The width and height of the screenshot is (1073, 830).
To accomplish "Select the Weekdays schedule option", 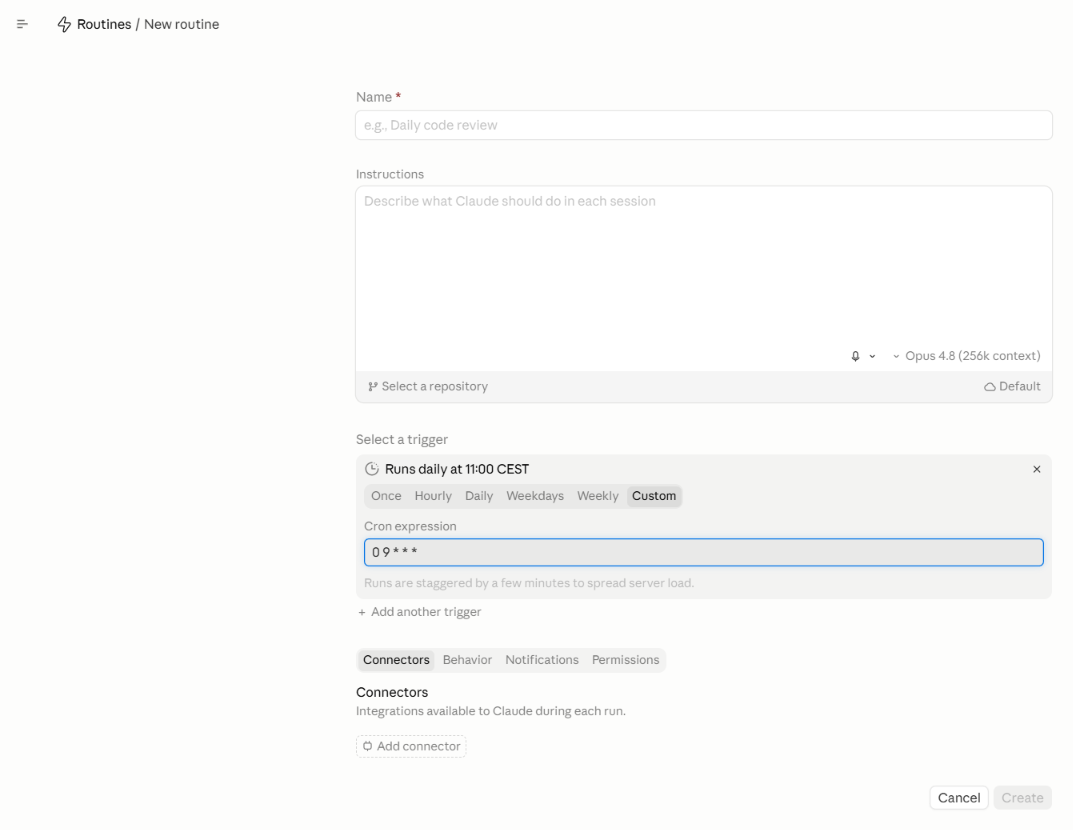I will [535, 495].
